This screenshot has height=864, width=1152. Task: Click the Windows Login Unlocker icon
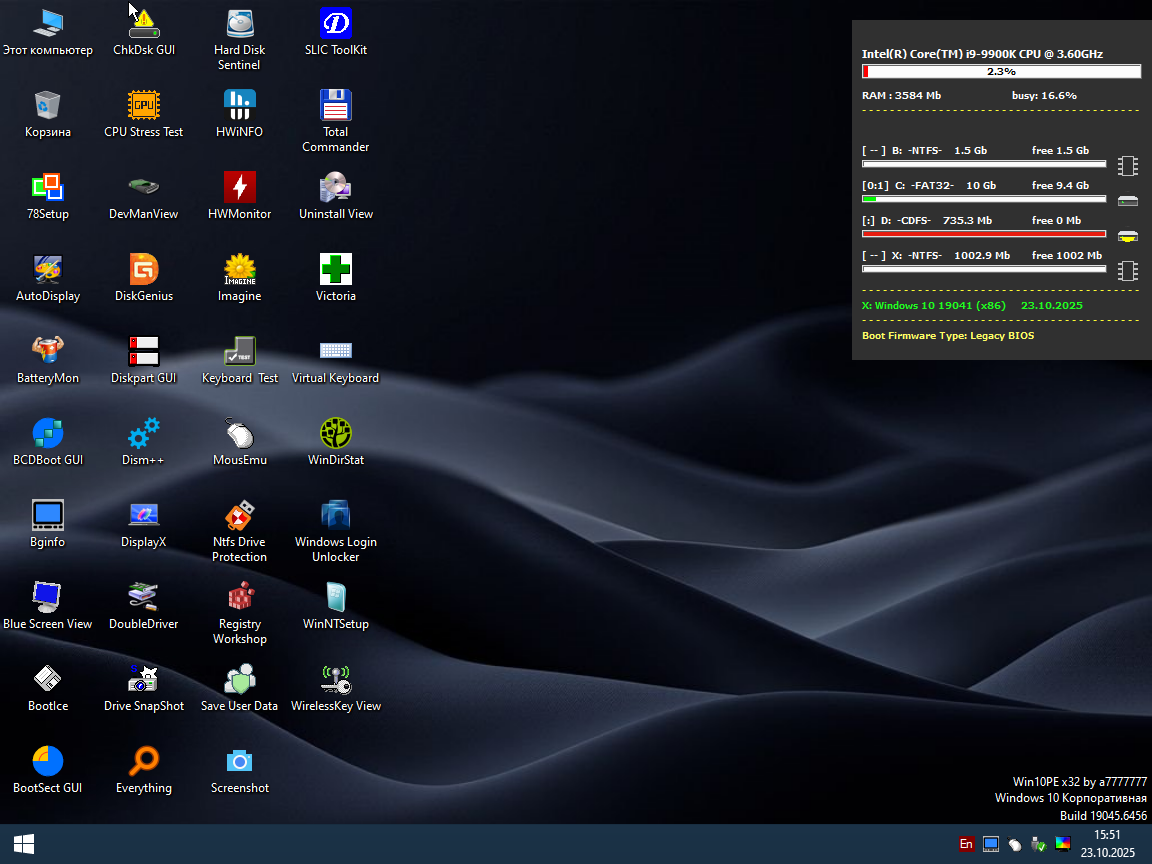coord(335,515)
